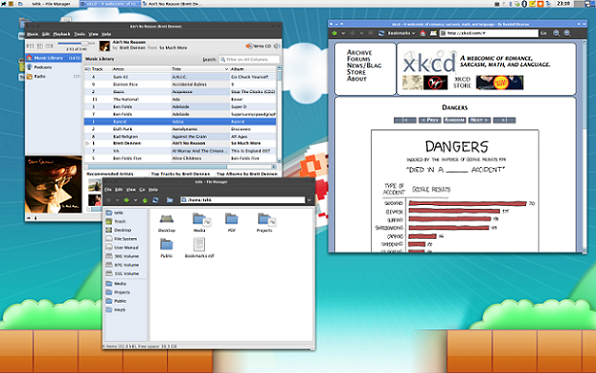596x373 pixels.
Task: Jump to the latest comic with the >| button
Action: [504, 120]
